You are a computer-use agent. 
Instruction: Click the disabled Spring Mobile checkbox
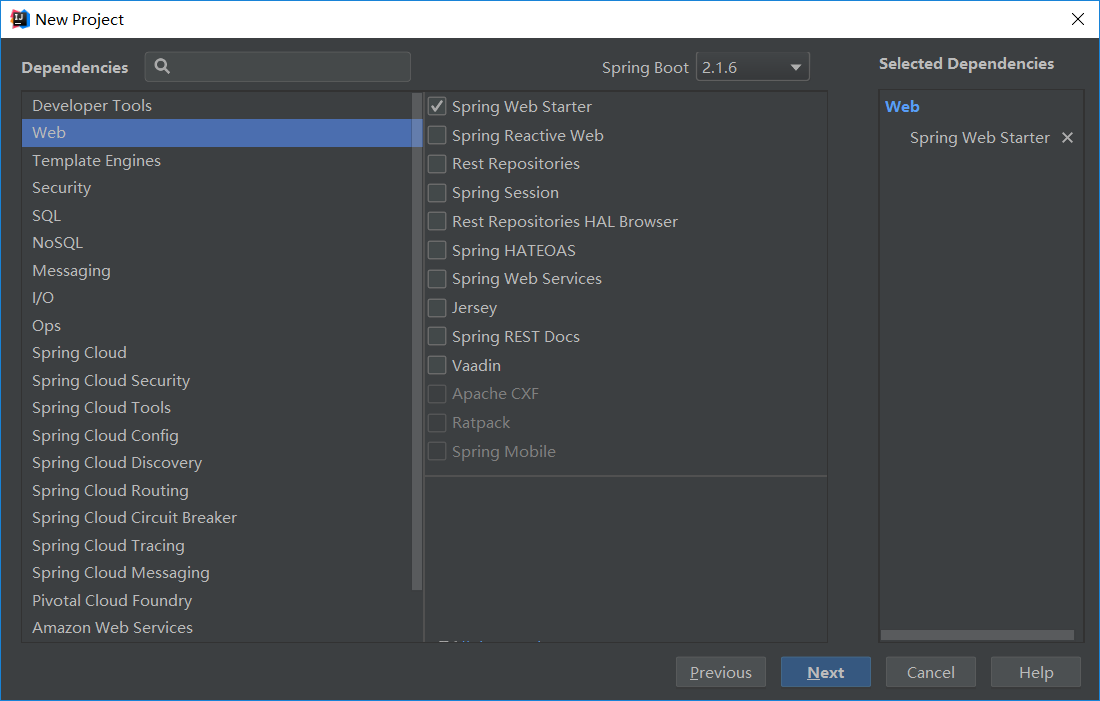point(437,451)
